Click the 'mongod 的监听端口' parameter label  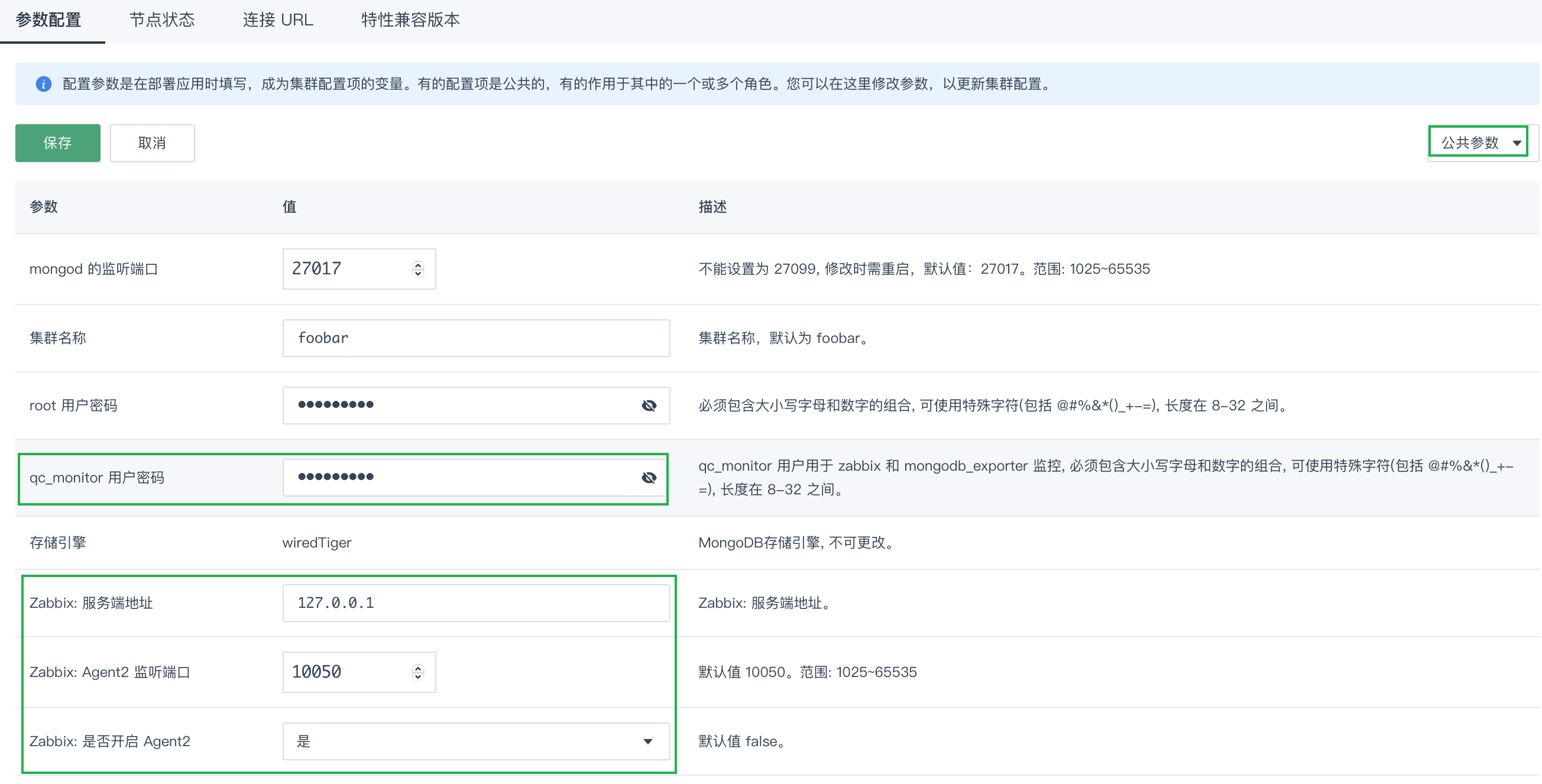point(93,269)
